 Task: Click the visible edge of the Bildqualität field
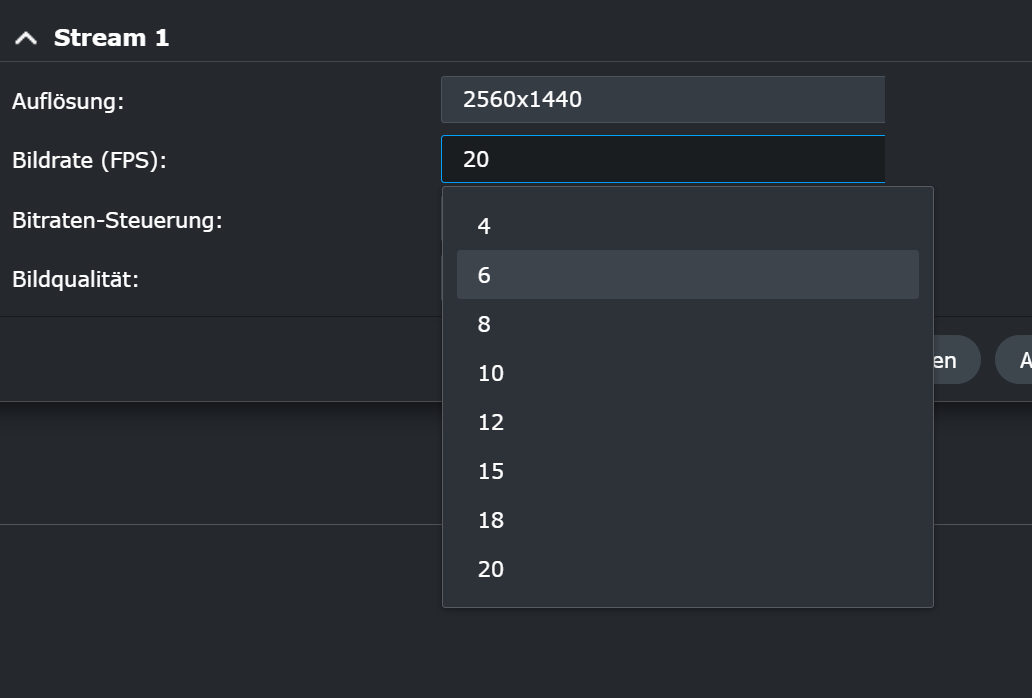coord(442,278)
